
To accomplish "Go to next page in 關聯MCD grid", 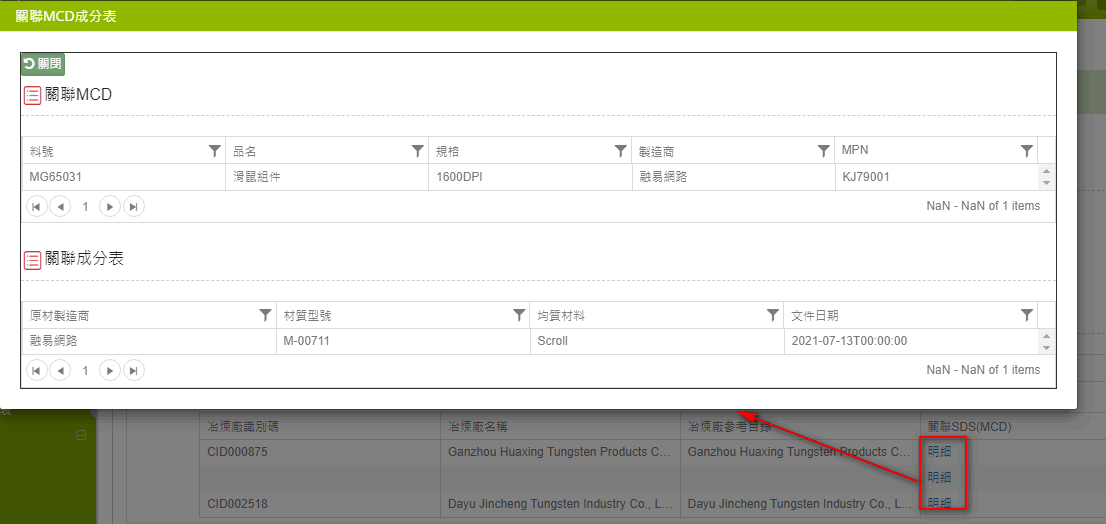I will click(x=110, y=207).
